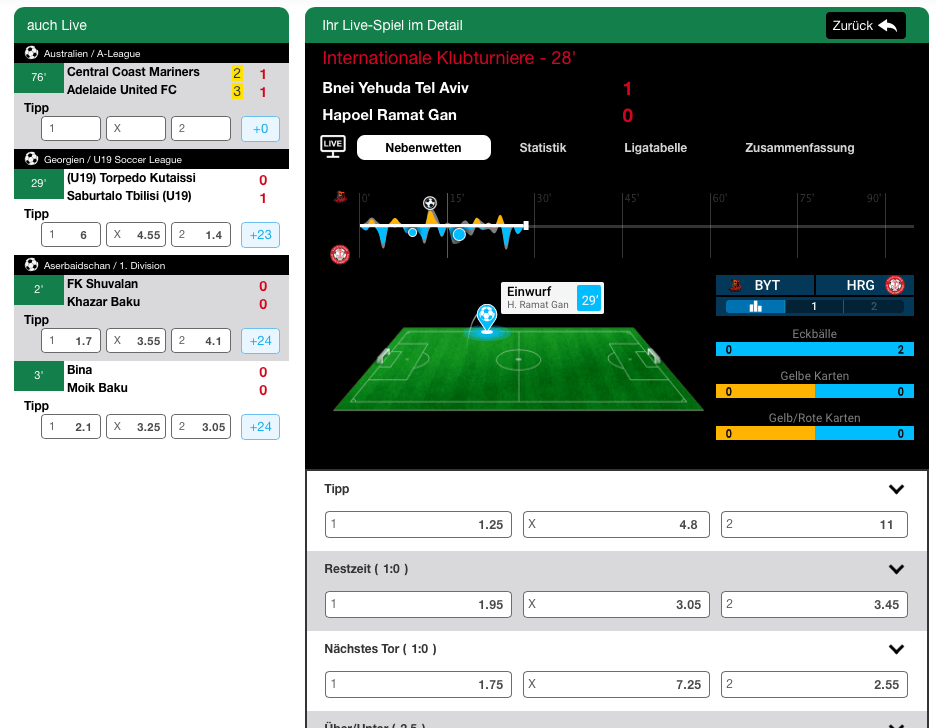Select the Nebenwetten tab
The width and height of the screenshot is (936, 728).
click(x=424, y=147)
